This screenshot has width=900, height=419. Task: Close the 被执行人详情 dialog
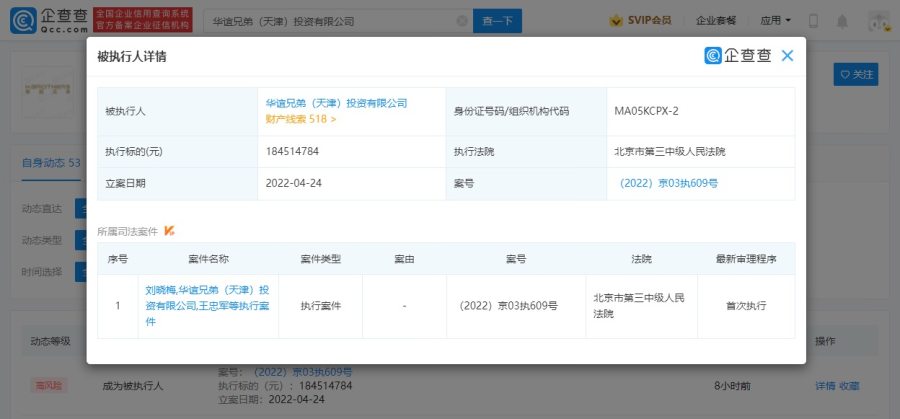(787, 56)
